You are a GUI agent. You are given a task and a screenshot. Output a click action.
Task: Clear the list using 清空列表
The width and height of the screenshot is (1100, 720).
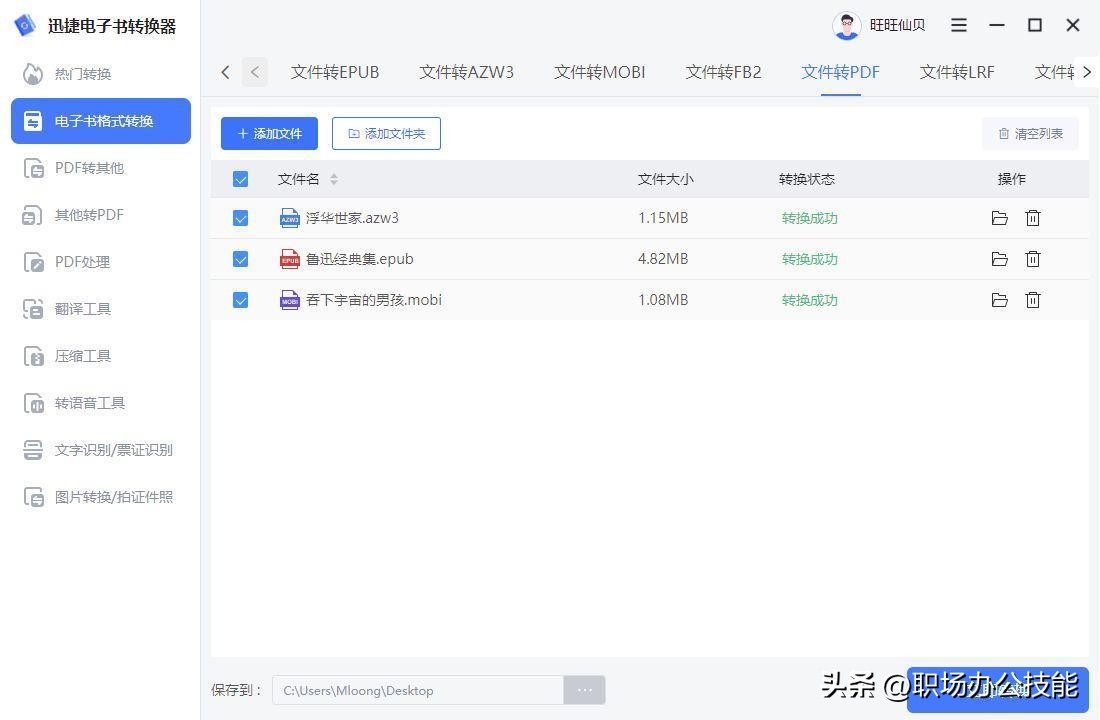pos(1030,133)
